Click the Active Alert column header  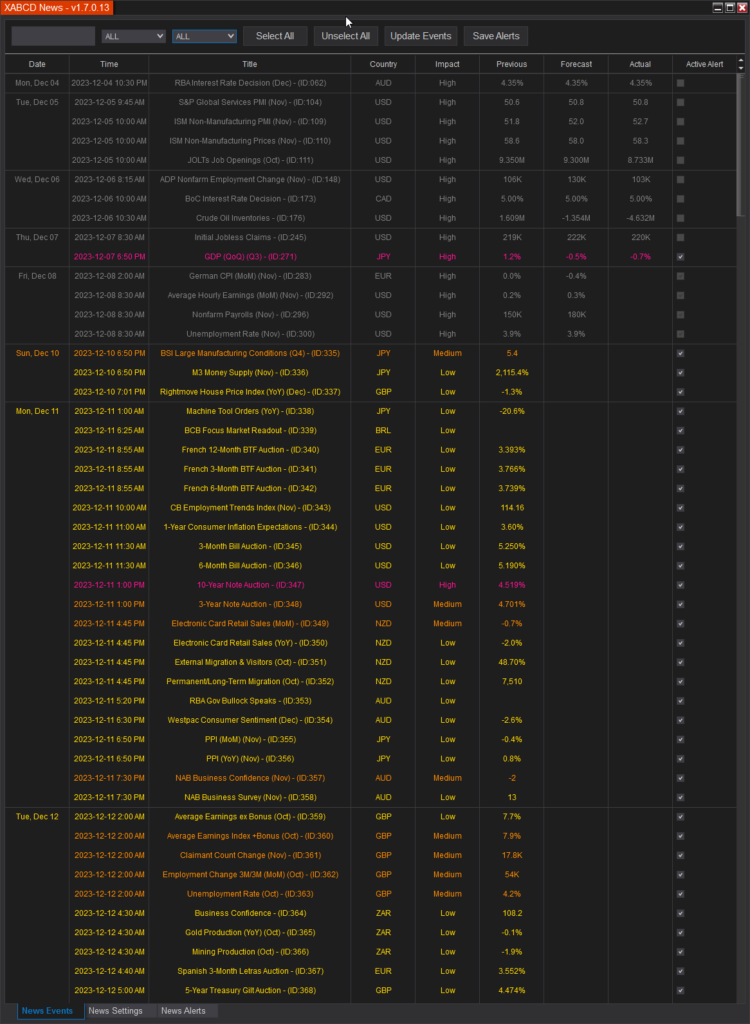(x=704, y=64)
